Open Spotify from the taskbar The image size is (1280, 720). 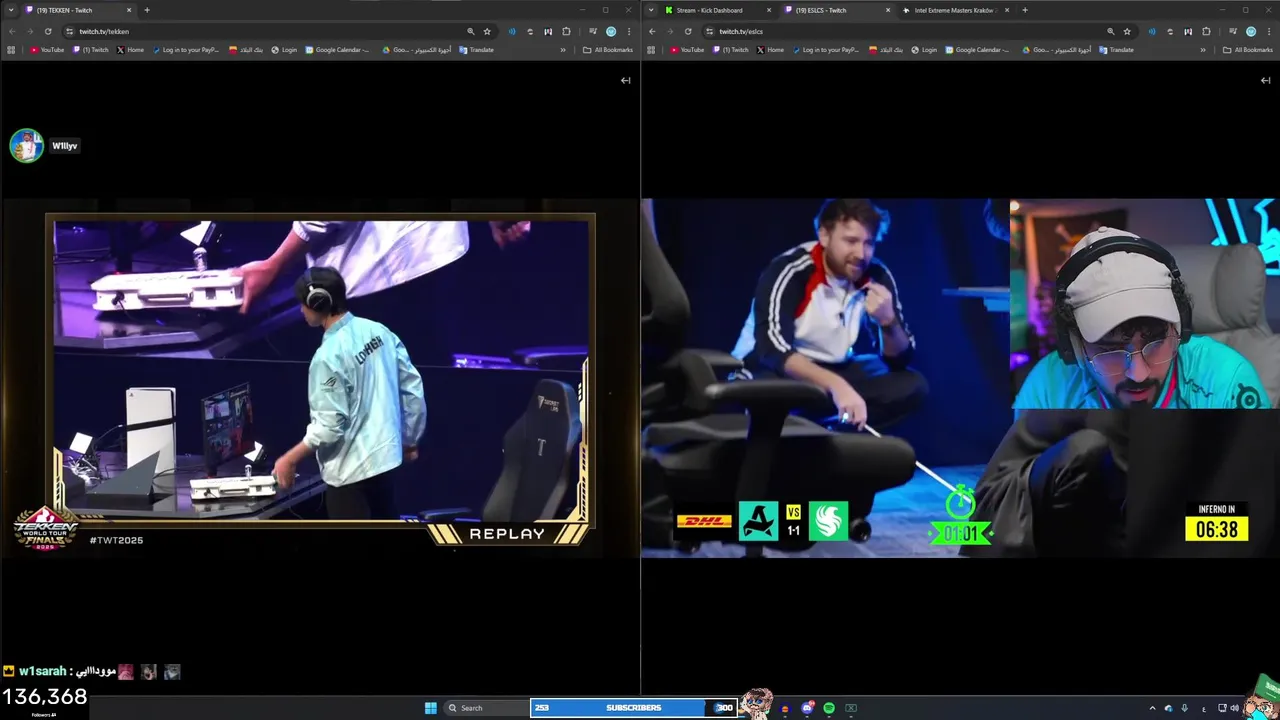(829, 708)
